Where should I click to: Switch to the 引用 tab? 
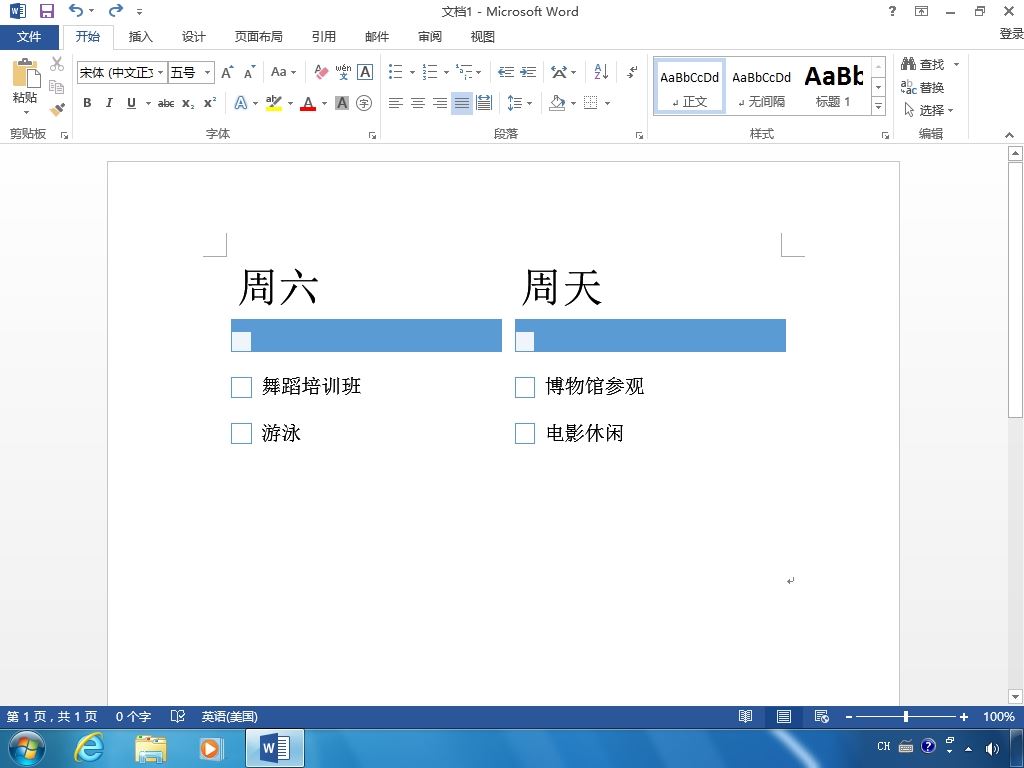(x=324, y=37)
